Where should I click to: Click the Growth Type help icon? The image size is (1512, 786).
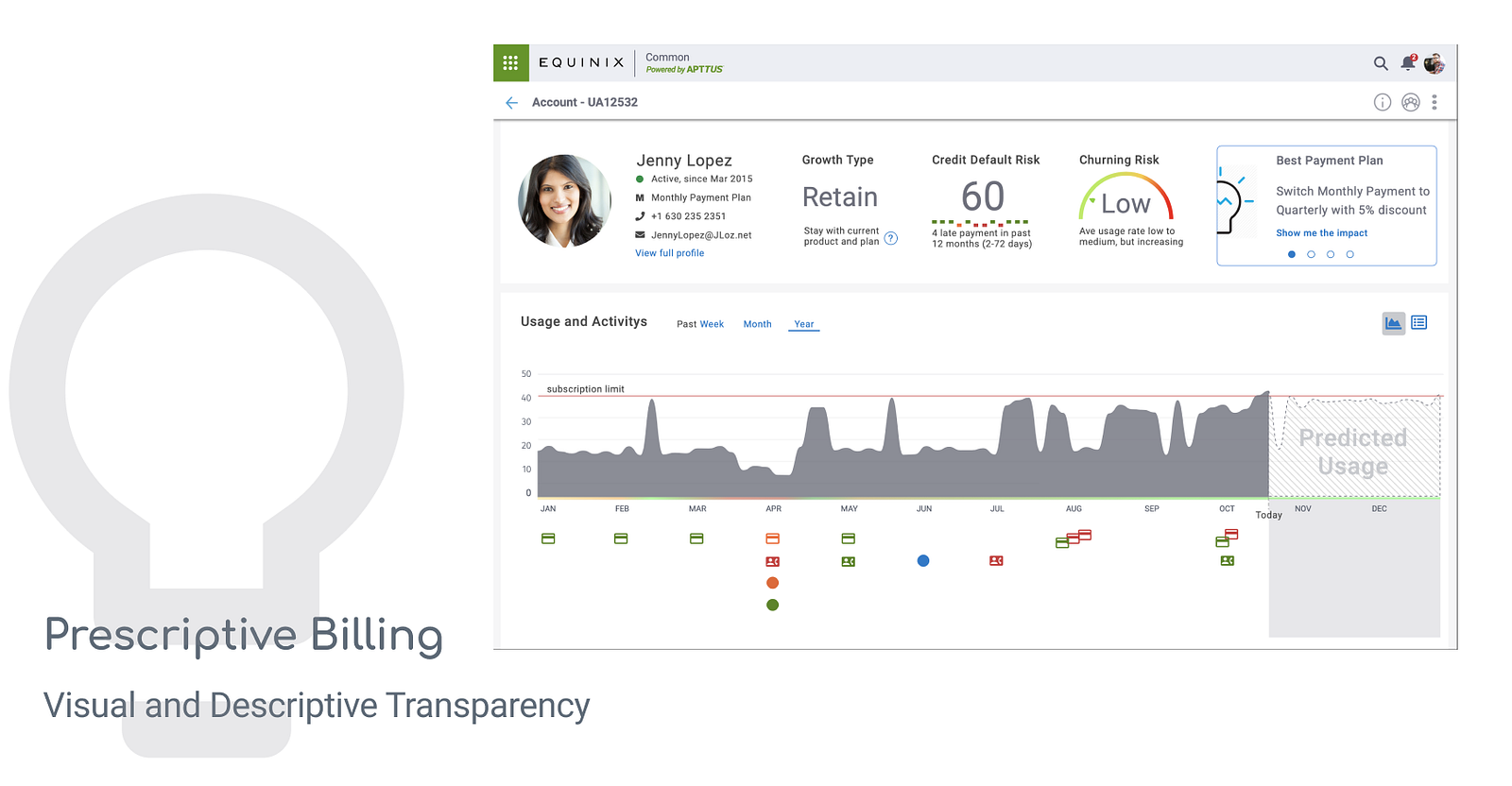coord(890,238)
